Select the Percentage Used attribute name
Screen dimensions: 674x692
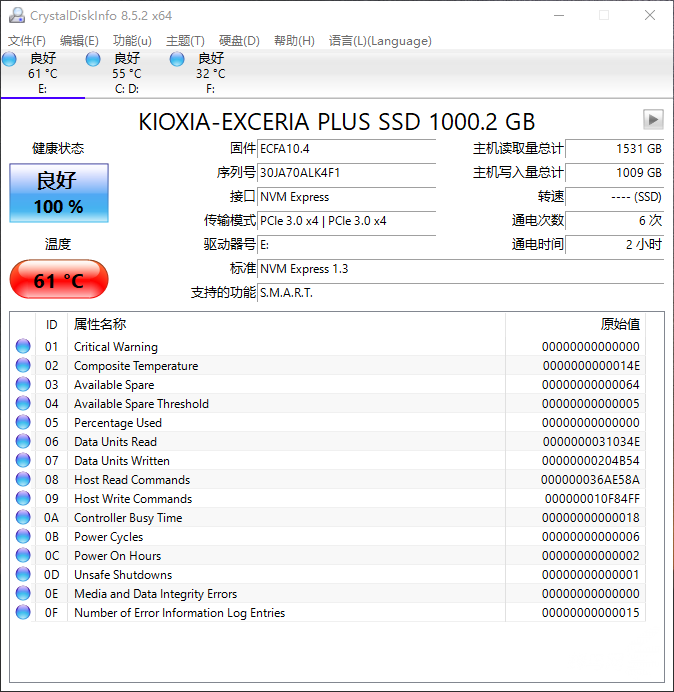(x=118, y=423)
